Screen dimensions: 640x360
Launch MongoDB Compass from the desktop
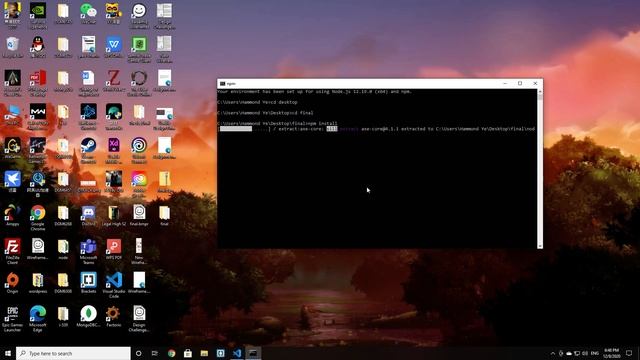click(x=88, y=316)
